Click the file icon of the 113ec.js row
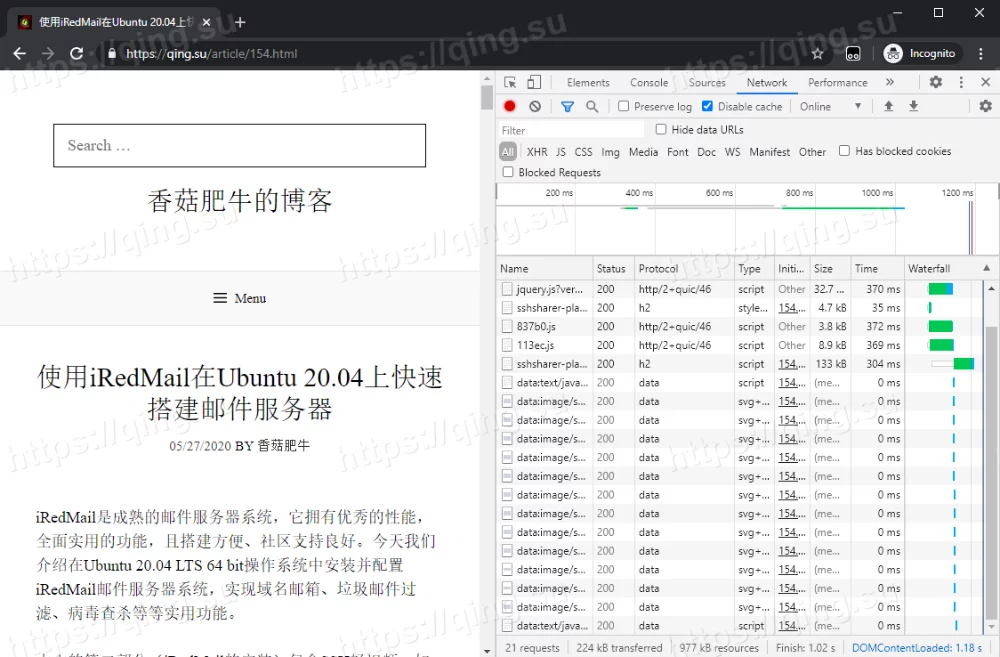The height and width of the screenshot is (657, 1000). click(x=507, y=345)
